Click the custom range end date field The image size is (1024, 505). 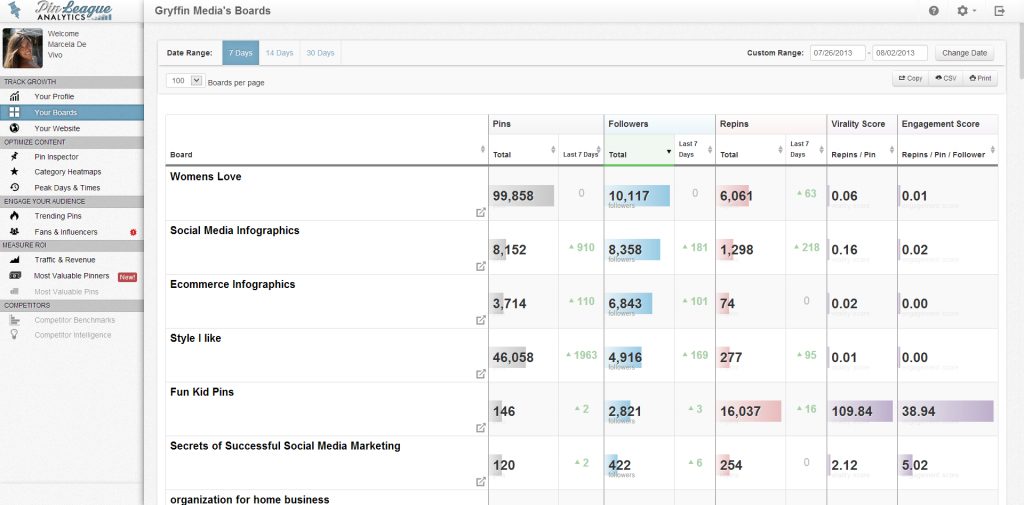[900, 53]
